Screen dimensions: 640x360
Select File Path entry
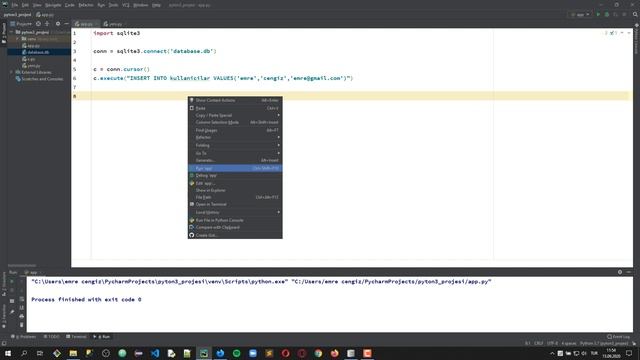point(235,197)
